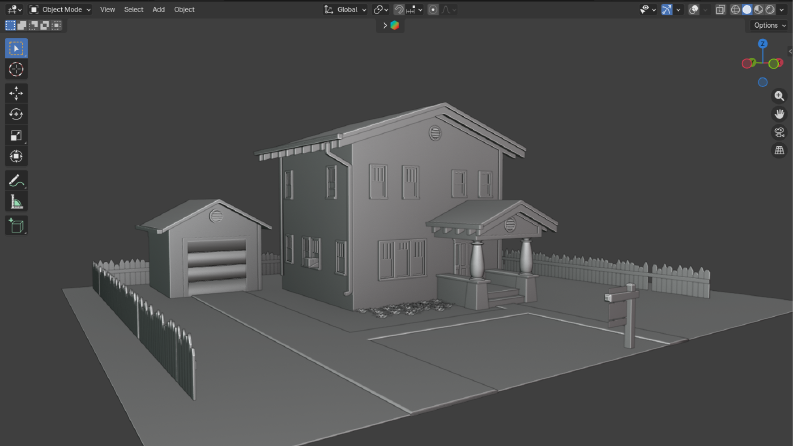Select the Annotate tool
This screenshot has height=446, width=793.
16,181
